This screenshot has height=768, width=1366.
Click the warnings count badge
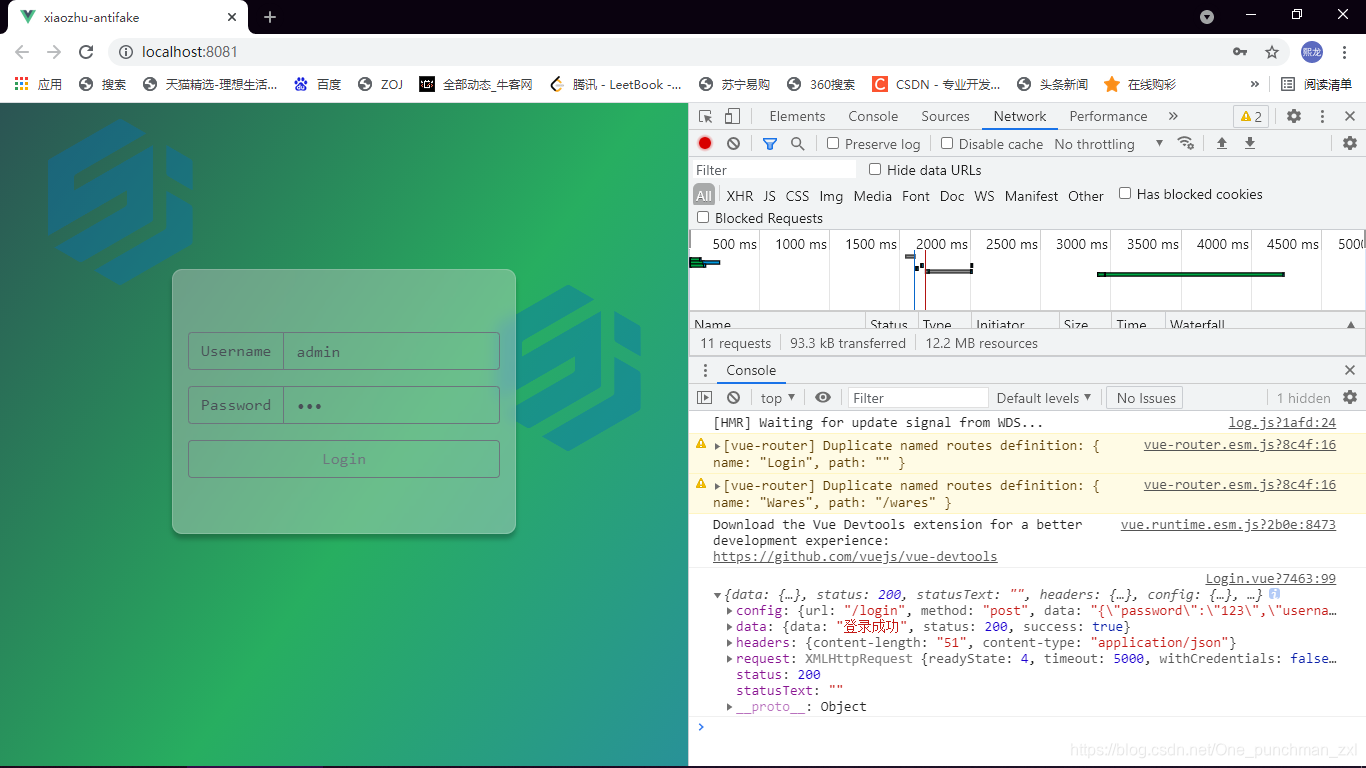tap(1251, 116)
